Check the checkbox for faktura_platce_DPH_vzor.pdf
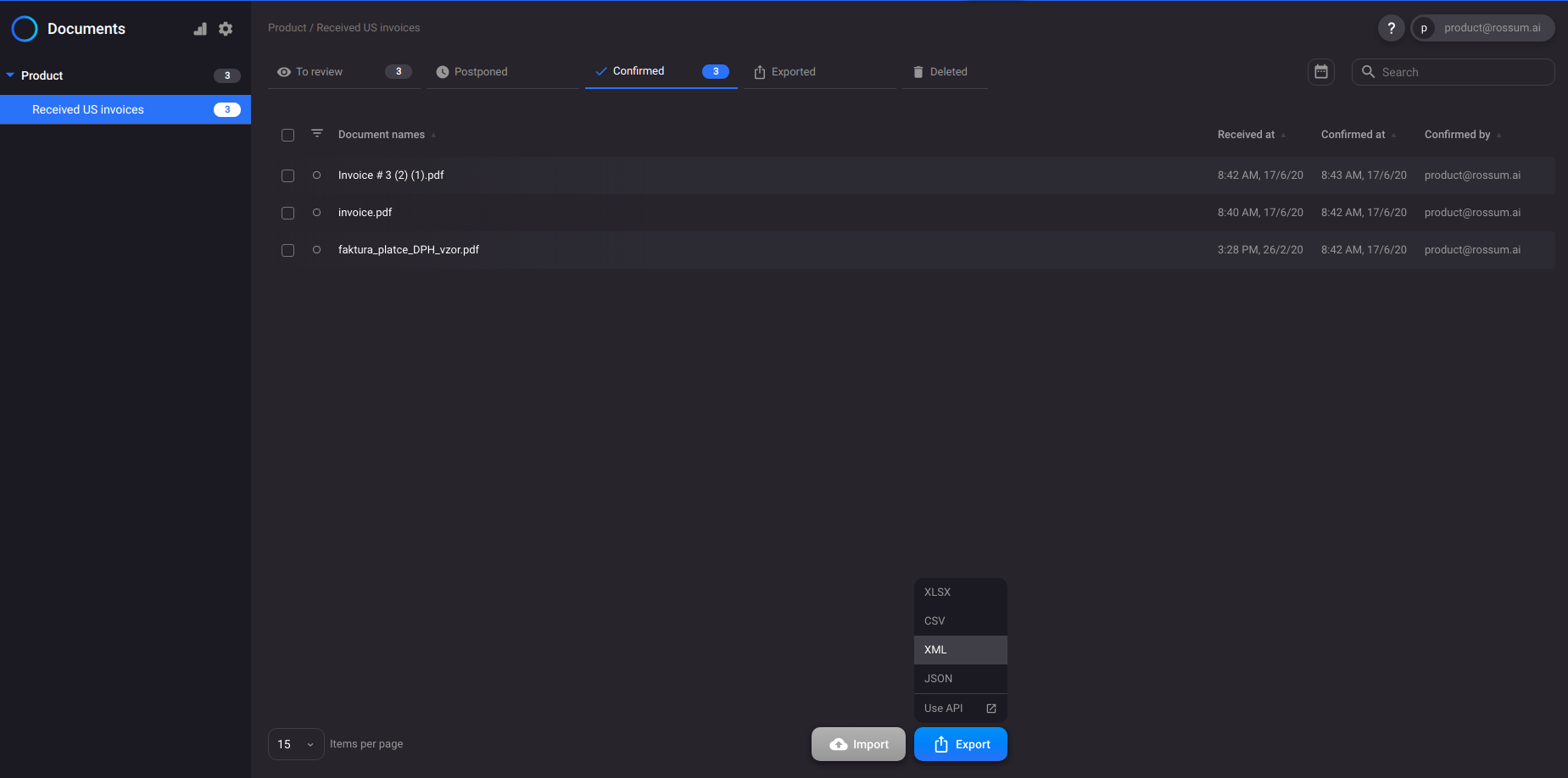The image size is (1568, 778). coord(287,250)
